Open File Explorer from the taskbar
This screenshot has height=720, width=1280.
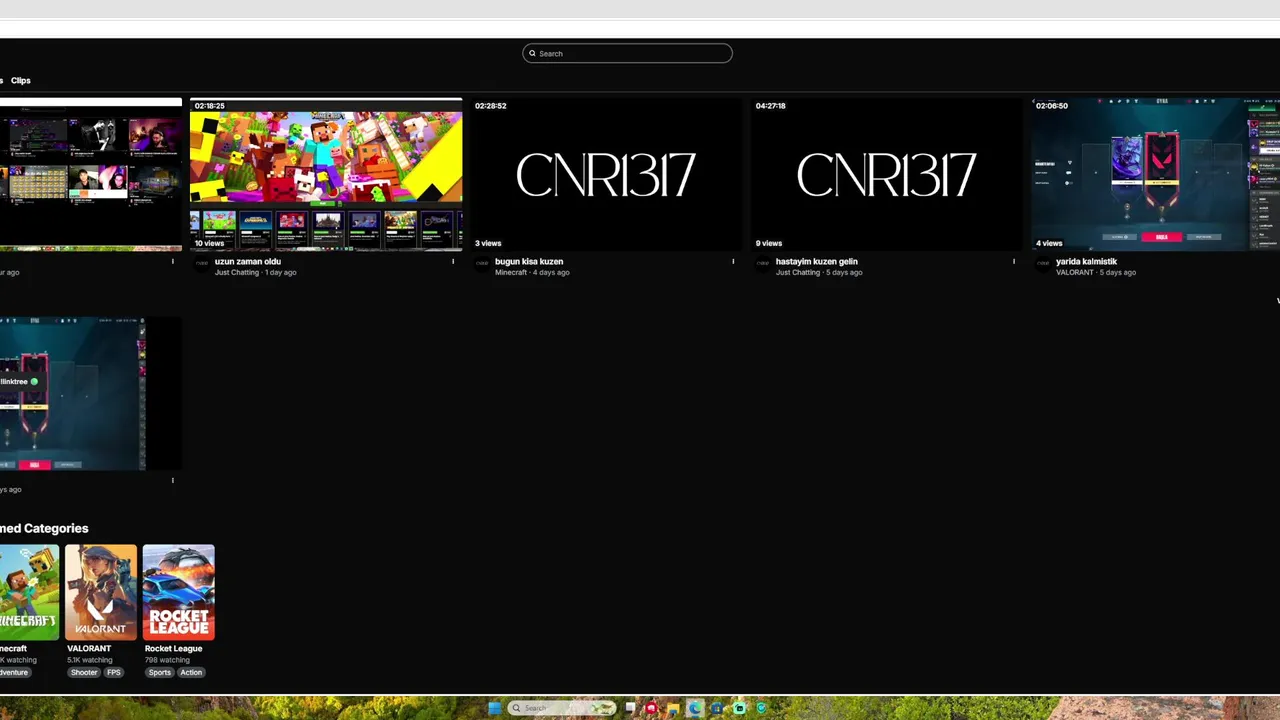click(x=673, y=708)
